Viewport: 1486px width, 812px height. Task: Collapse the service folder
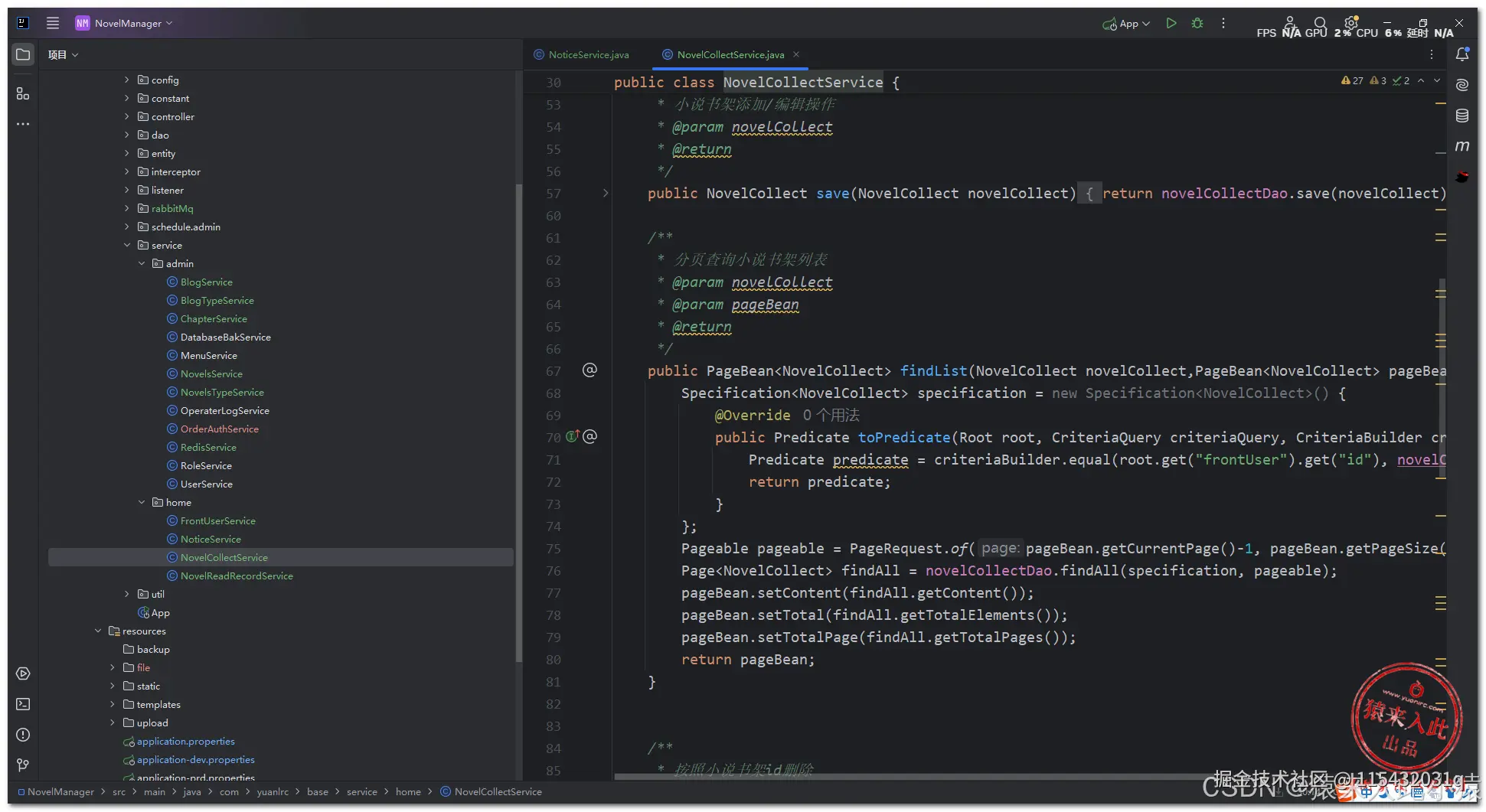(x=127, y=245)
